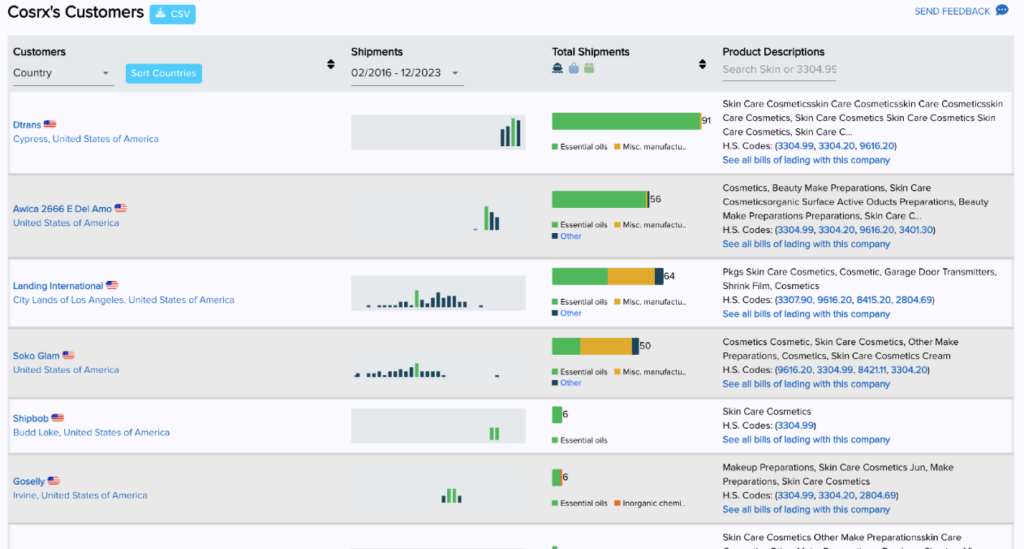Click Budd Lake, United States of America location
1024x549 pixels.
[x=91, y=433]
